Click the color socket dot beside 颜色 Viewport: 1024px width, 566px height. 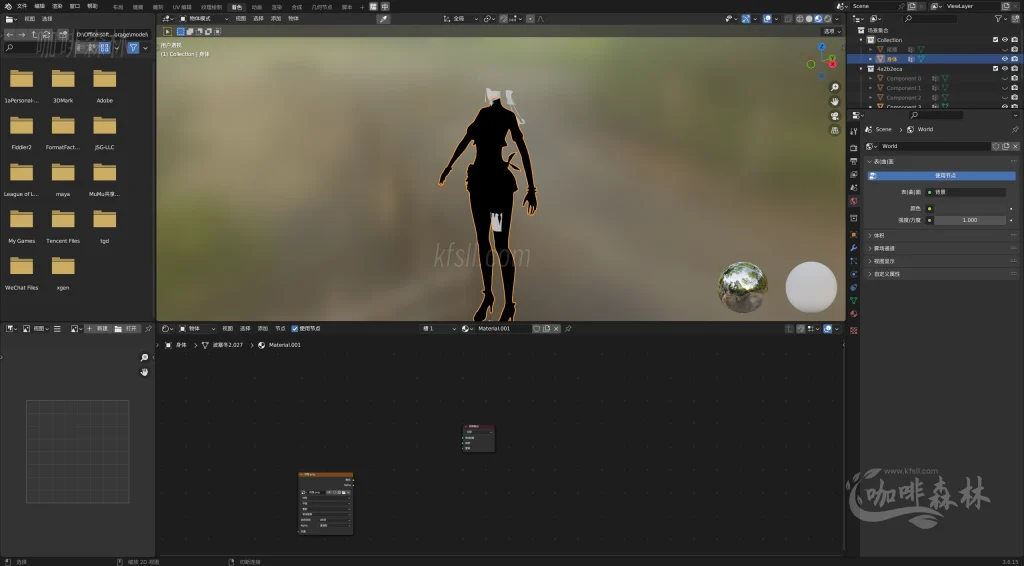(929, 209)
